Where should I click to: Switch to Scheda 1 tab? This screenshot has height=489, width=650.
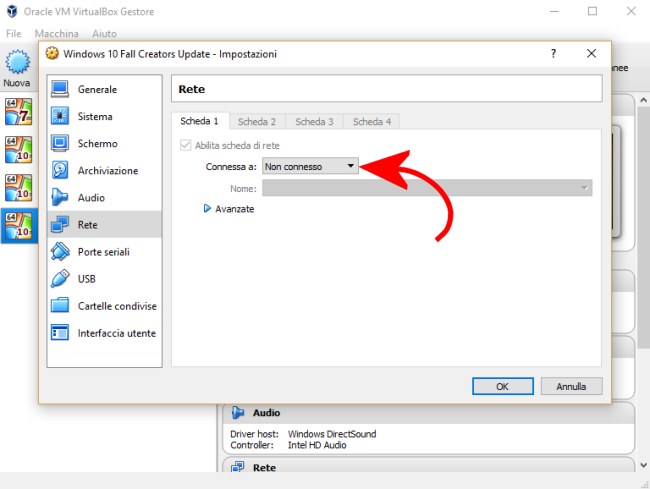click(x=199, y=121)
